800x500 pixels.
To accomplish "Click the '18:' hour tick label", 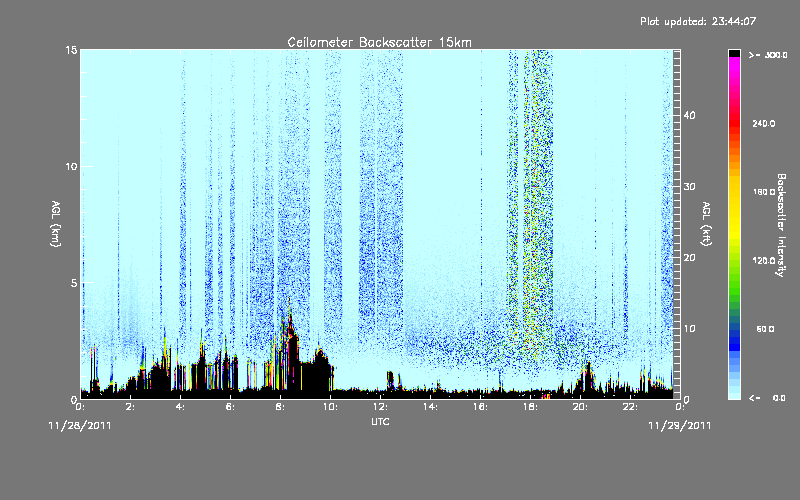I will coord(530,407).
